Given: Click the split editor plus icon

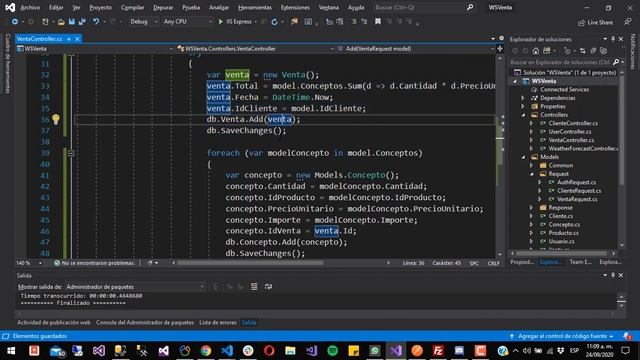Looking at the screenshot, I should pyautogui.click(x=500, y=49).
